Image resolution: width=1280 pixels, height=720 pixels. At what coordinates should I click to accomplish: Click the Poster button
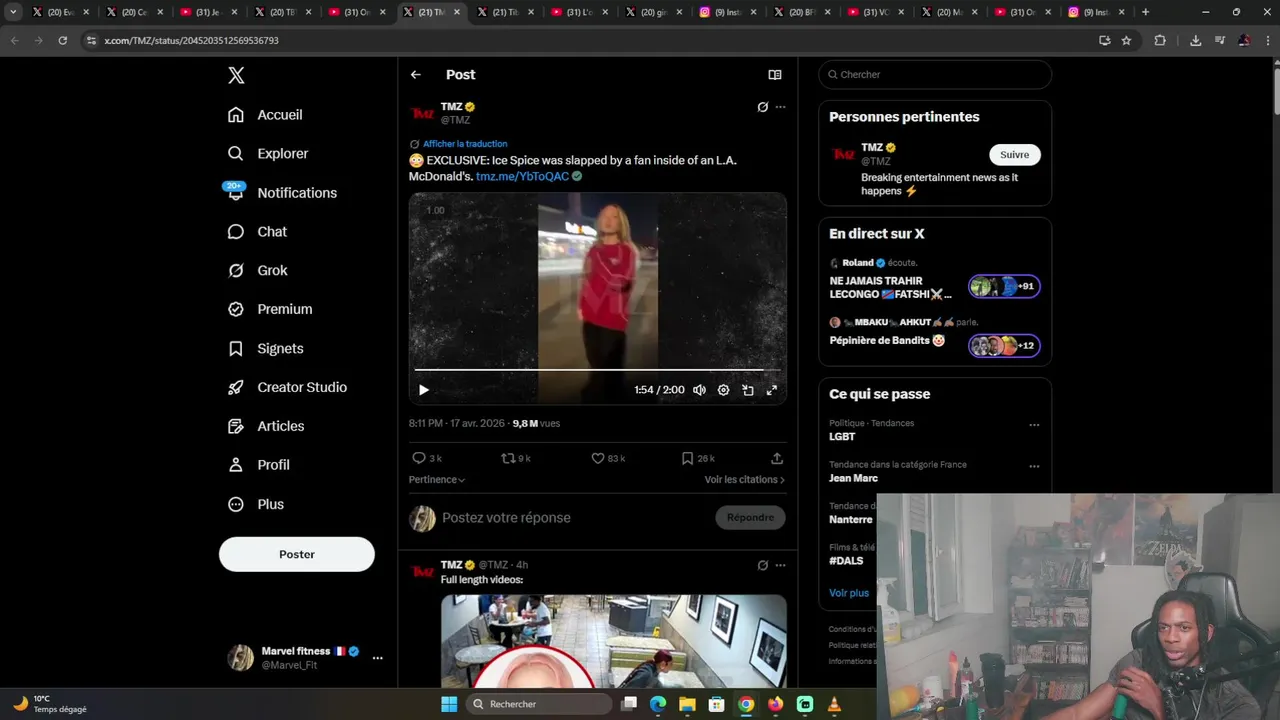[297, 554]
